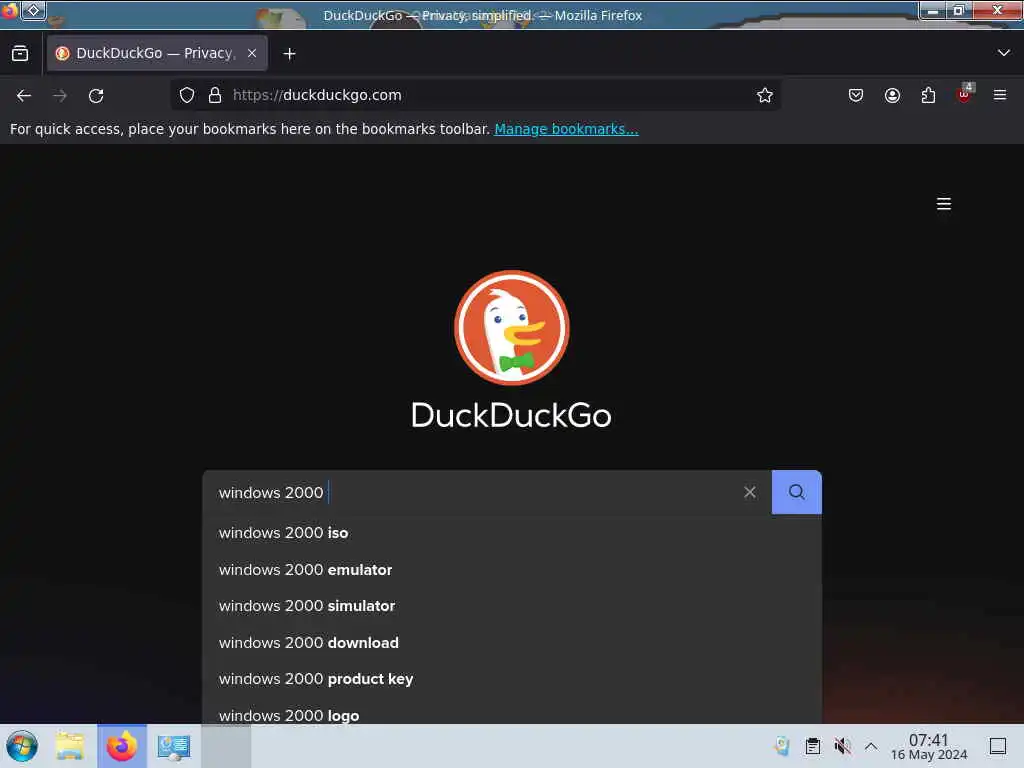This screenshot has height=768, width=1024.
Task: Submit search with magnifier button
Action: pyautogui.click(x=797, y=492)
